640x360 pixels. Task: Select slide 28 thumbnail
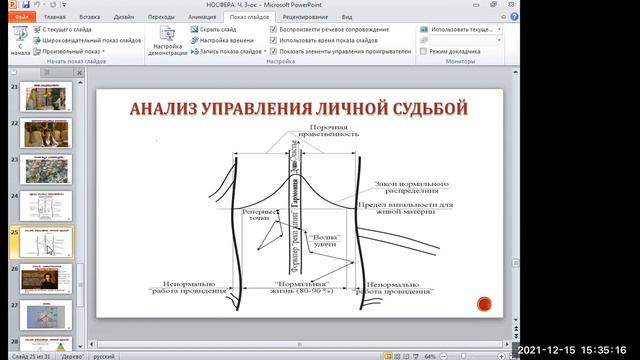pos(46,344)
